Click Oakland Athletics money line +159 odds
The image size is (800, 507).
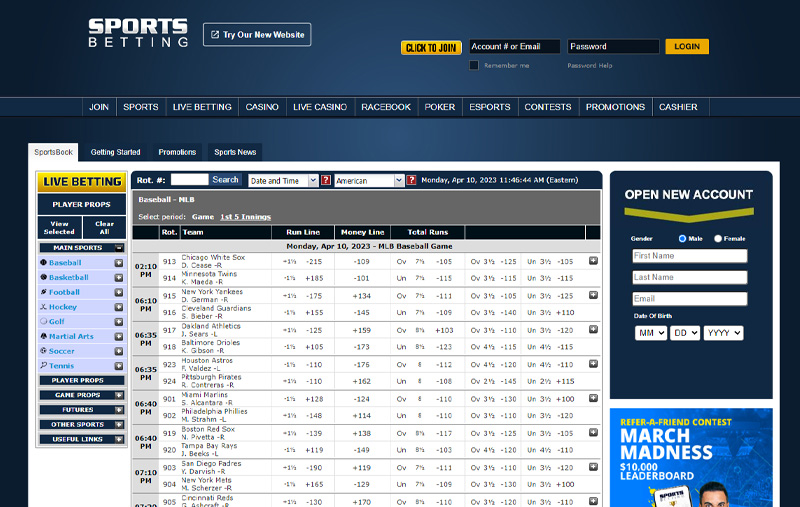pos(361,330)
